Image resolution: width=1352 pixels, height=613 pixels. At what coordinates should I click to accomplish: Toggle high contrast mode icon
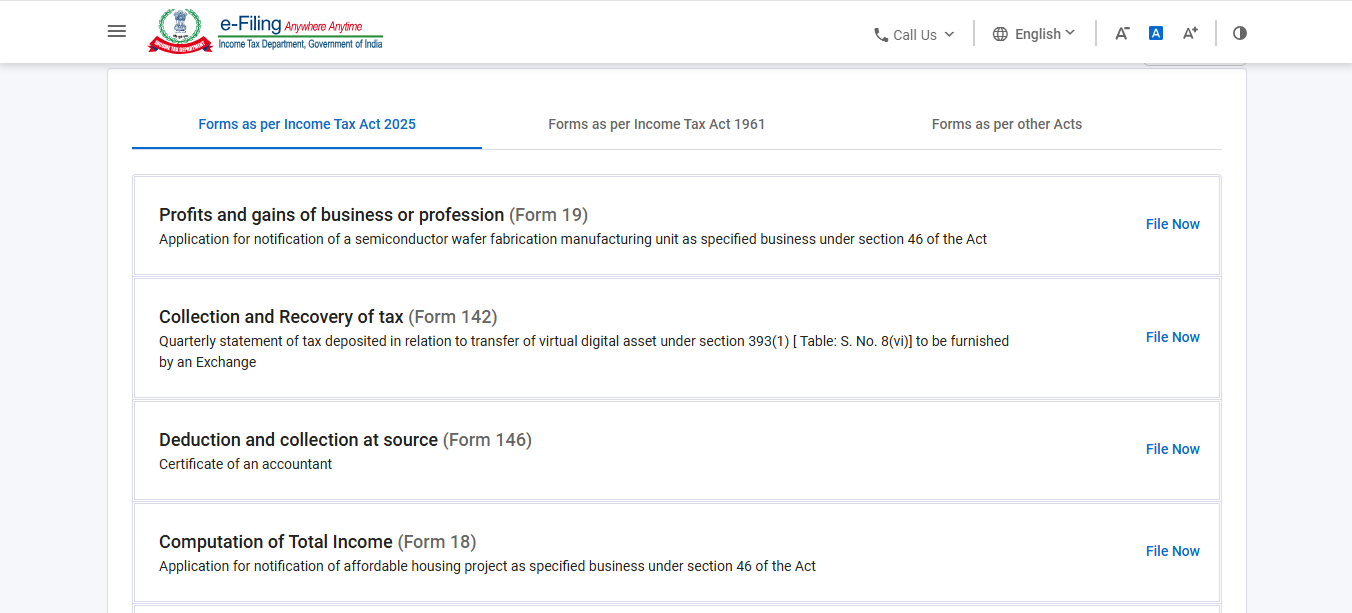(x=1240, y=33)
